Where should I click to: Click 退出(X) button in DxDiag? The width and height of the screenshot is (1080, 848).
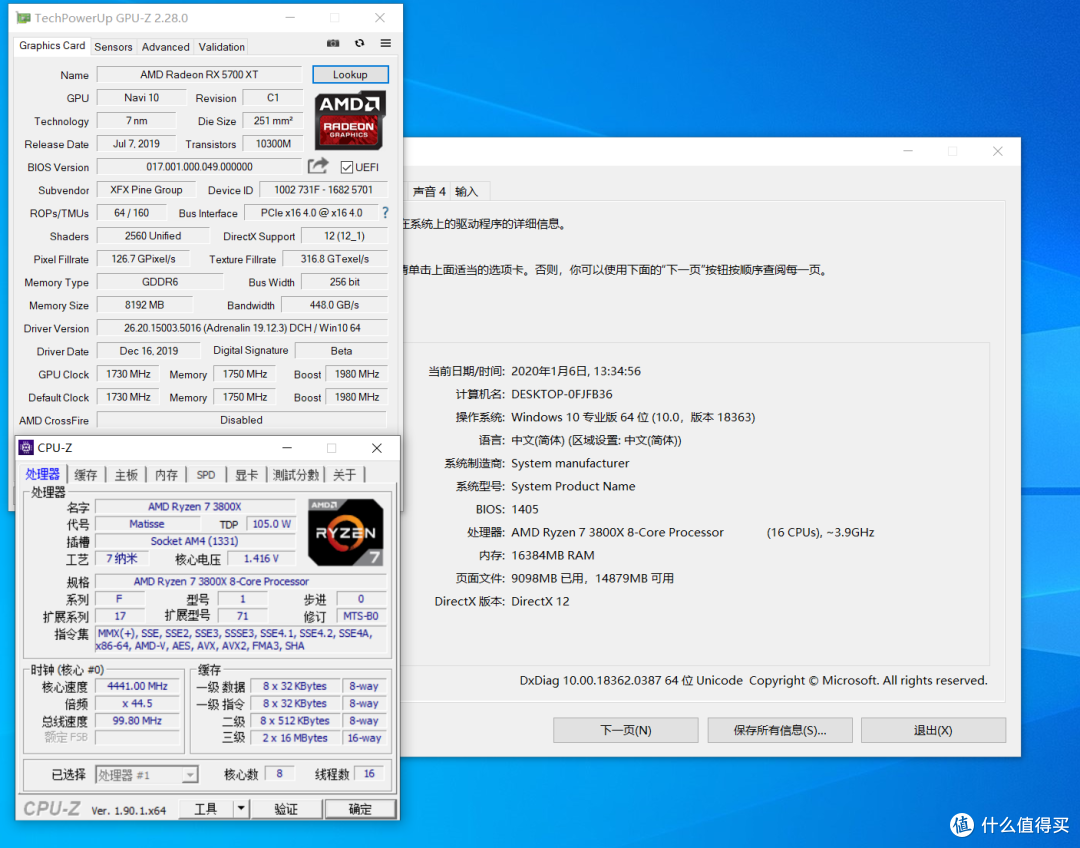(933, 730)
